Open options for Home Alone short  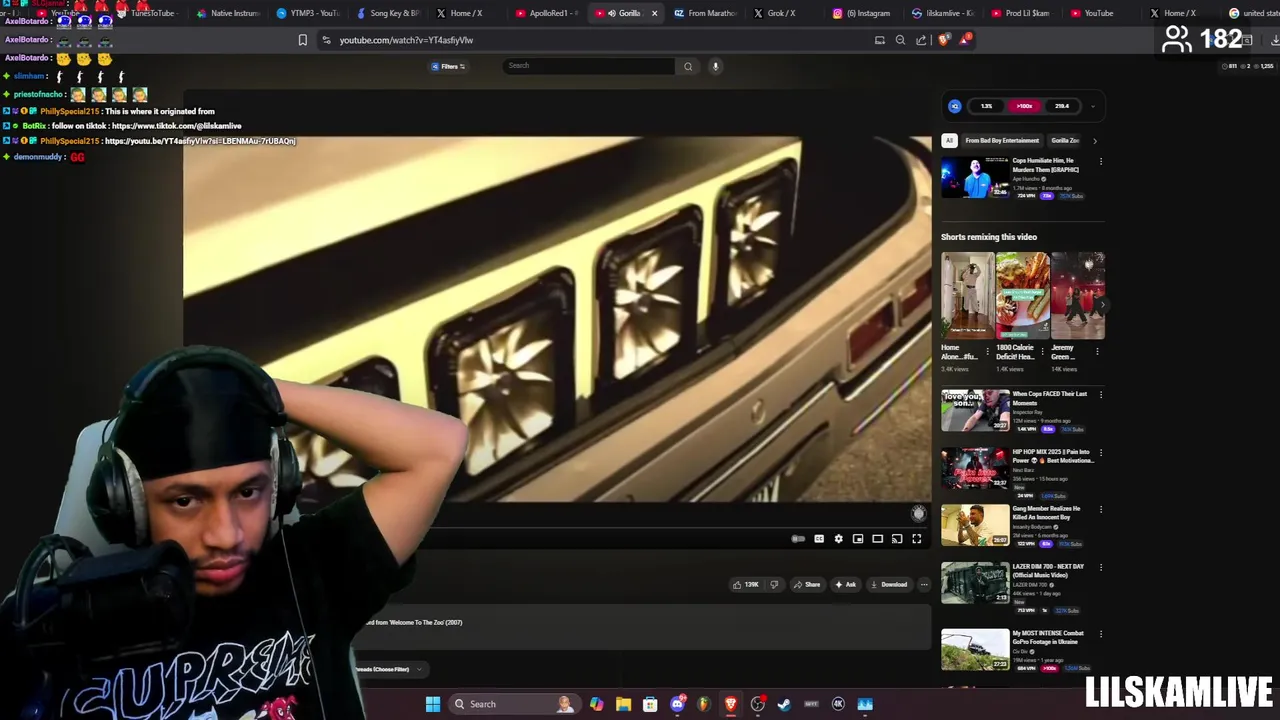point(987,351)
